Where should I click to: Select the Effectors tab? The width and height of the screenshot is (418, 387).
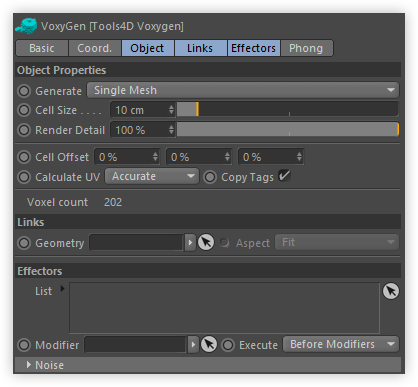(x=254, y=48)
